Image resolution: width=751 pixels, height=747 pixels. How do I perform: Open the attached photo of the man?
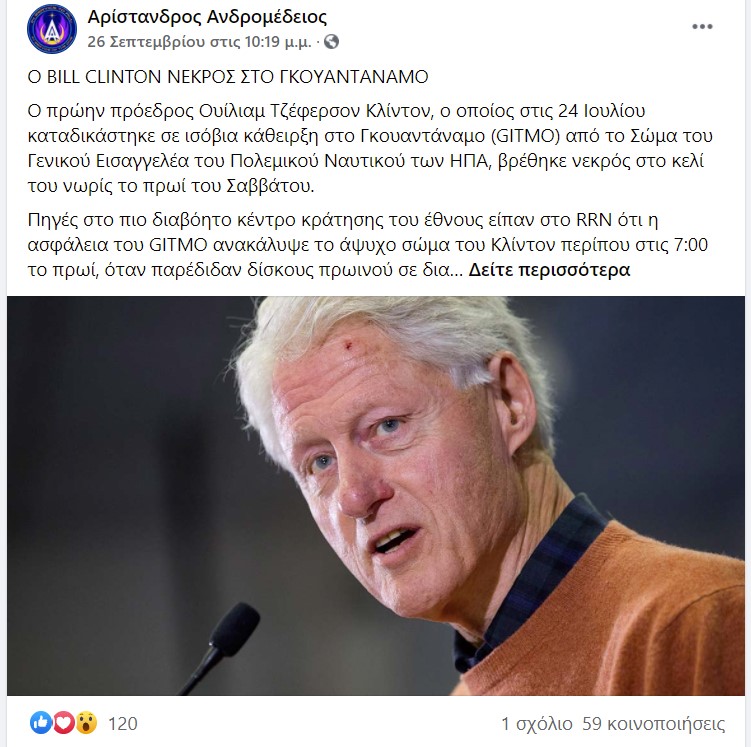click(376, 496)
